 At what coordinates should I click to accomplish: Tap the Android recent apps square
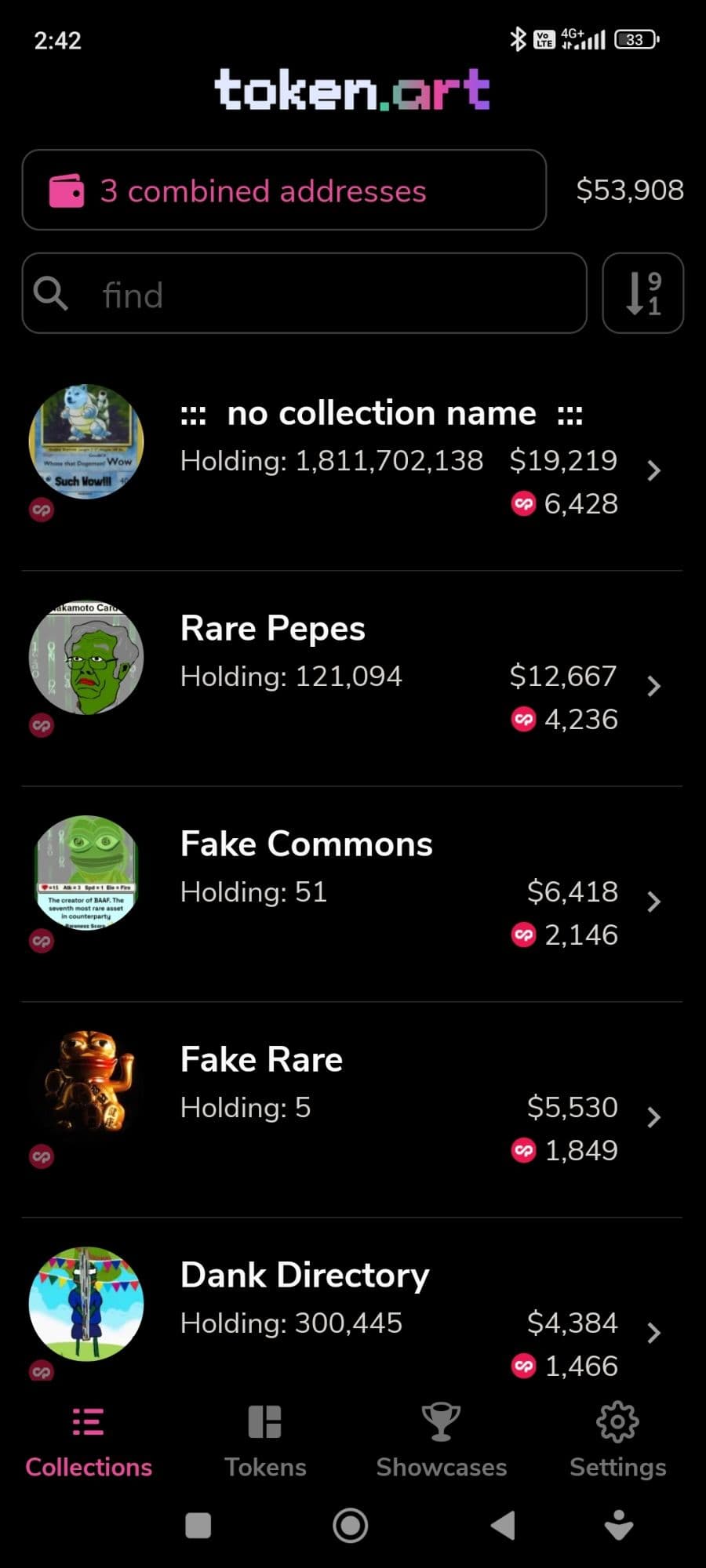click(x=198, y=1526)
